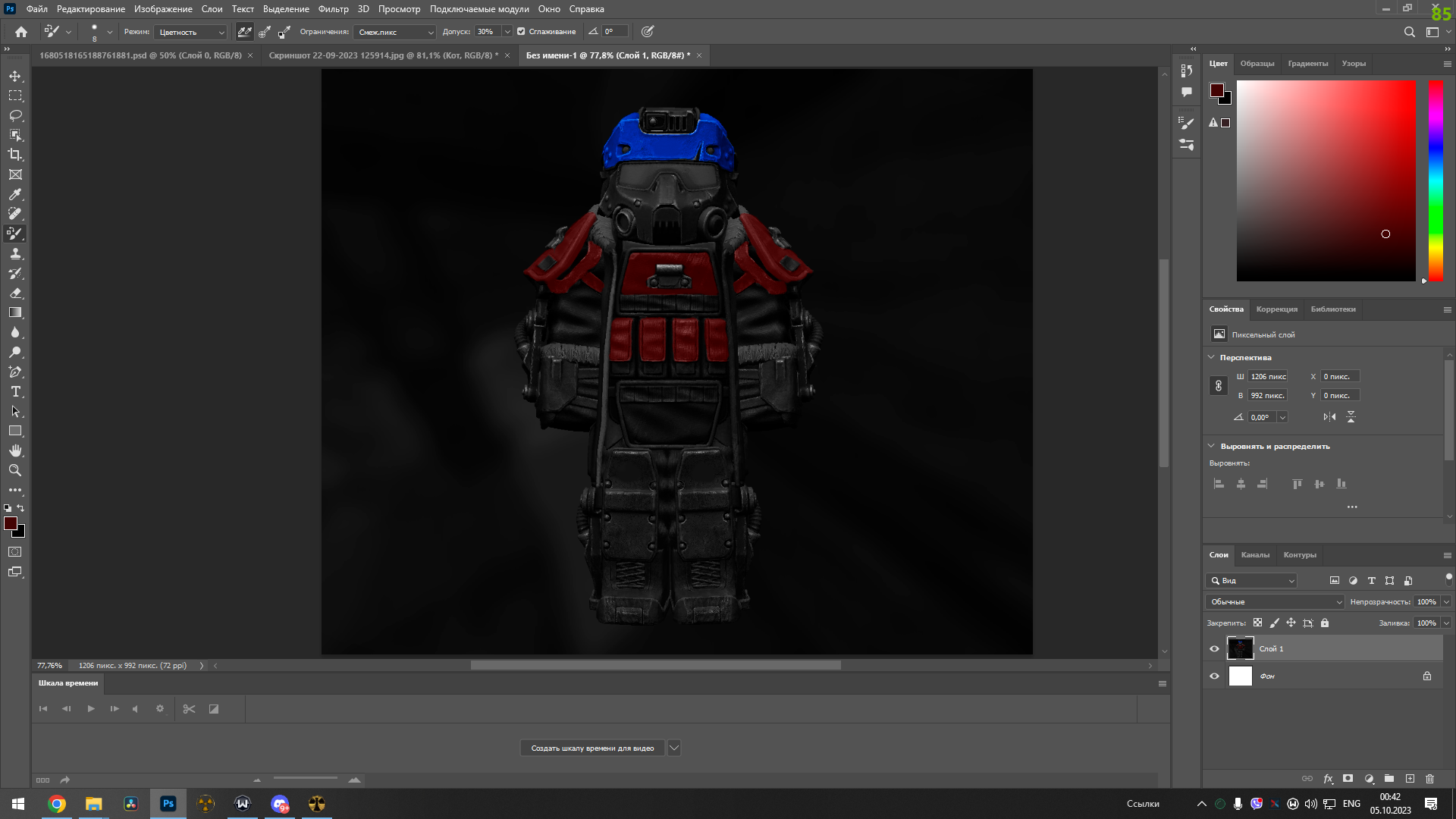Select the Move tool

tap(15, 76)
